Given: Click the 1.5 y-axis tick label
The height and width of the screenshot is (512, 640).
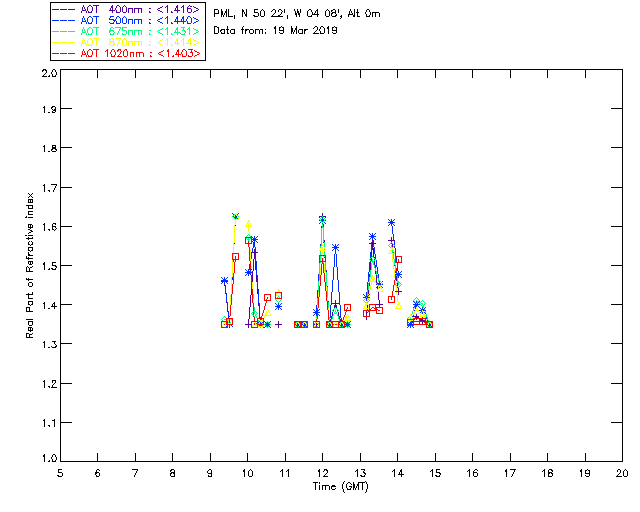Looking at the screenshot, I should [48, 267].
